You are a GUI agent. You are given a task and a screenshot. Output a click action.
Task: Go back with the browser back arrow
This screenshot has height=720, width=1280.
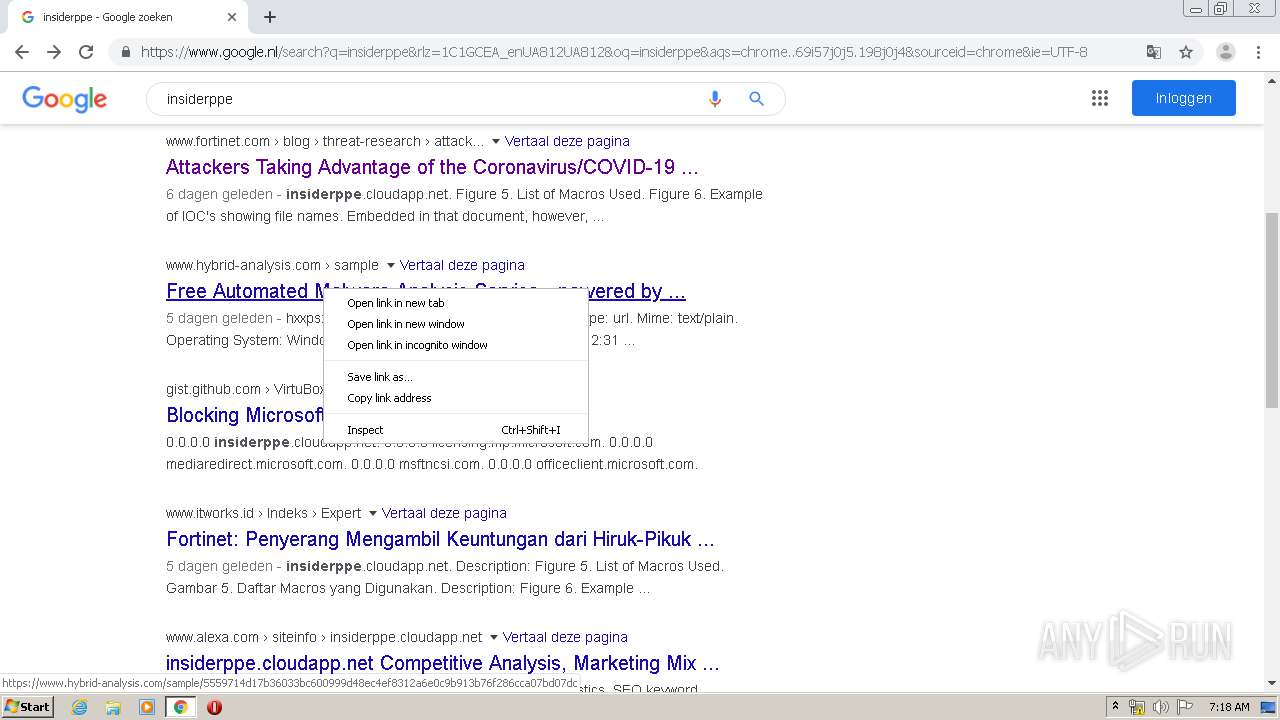pyautogui.click(x=22, y=52)
